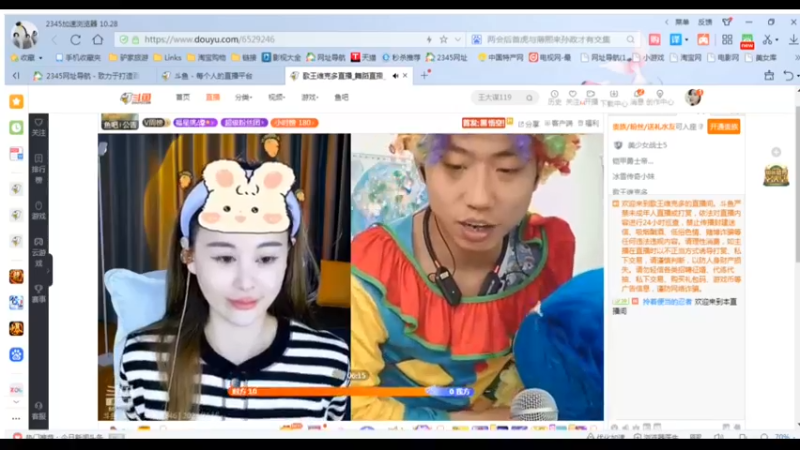Viewport: 800px width, 450px height.
Task: Open the orange star favorites sidebar icon
Action: 16,102
